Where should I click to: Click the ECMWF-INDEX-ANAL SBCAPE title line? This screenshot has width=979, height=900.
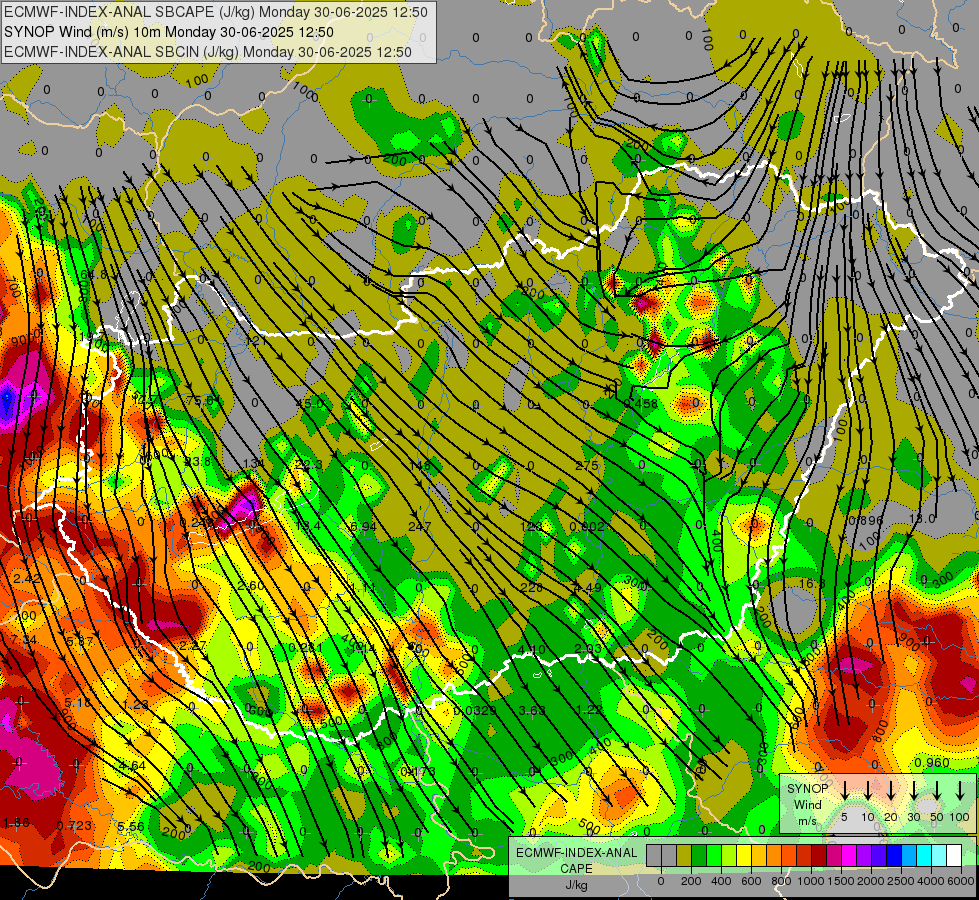click(216, 12)
